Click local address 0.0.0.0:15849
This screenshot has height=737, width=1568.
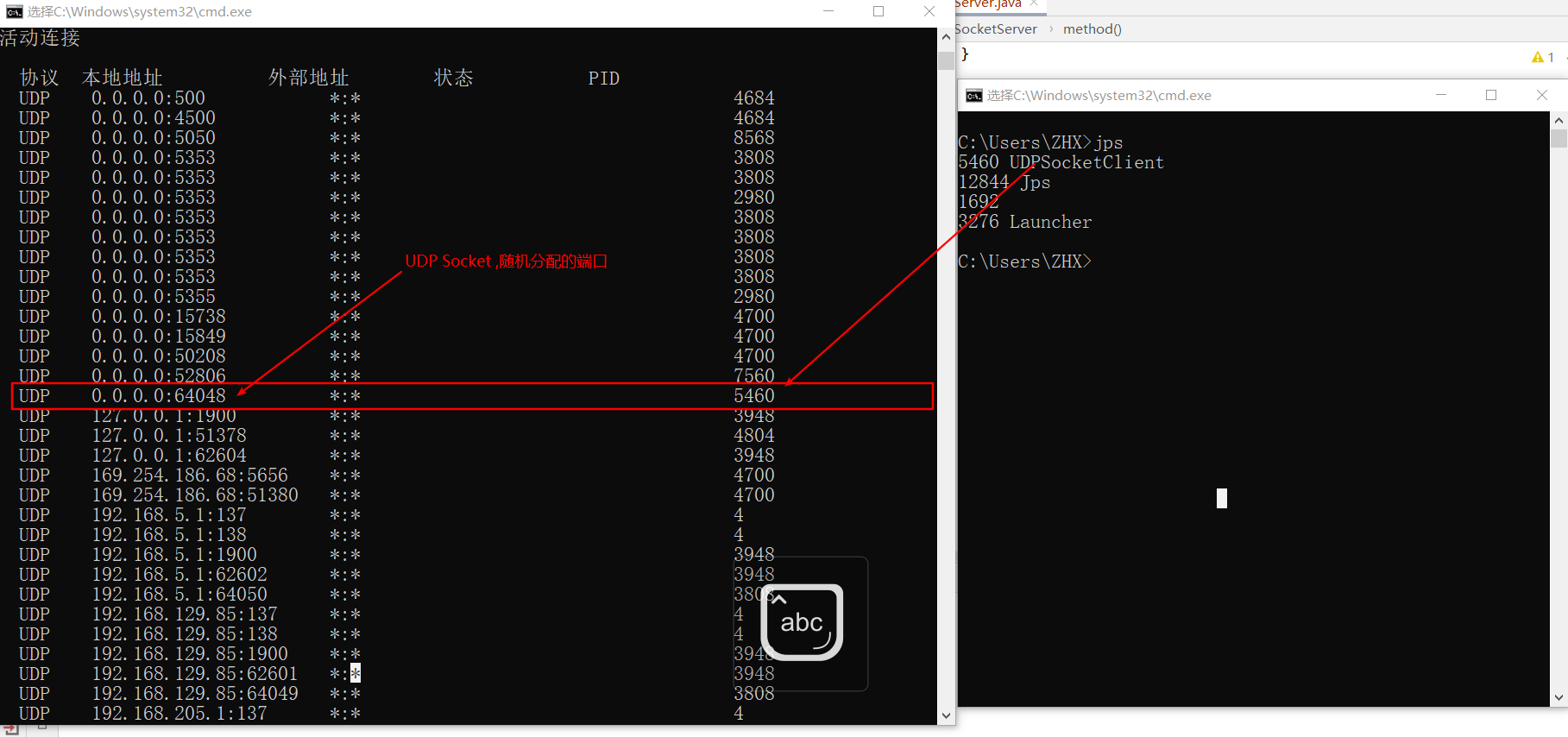pyautogui.click(x=159, y=337)
